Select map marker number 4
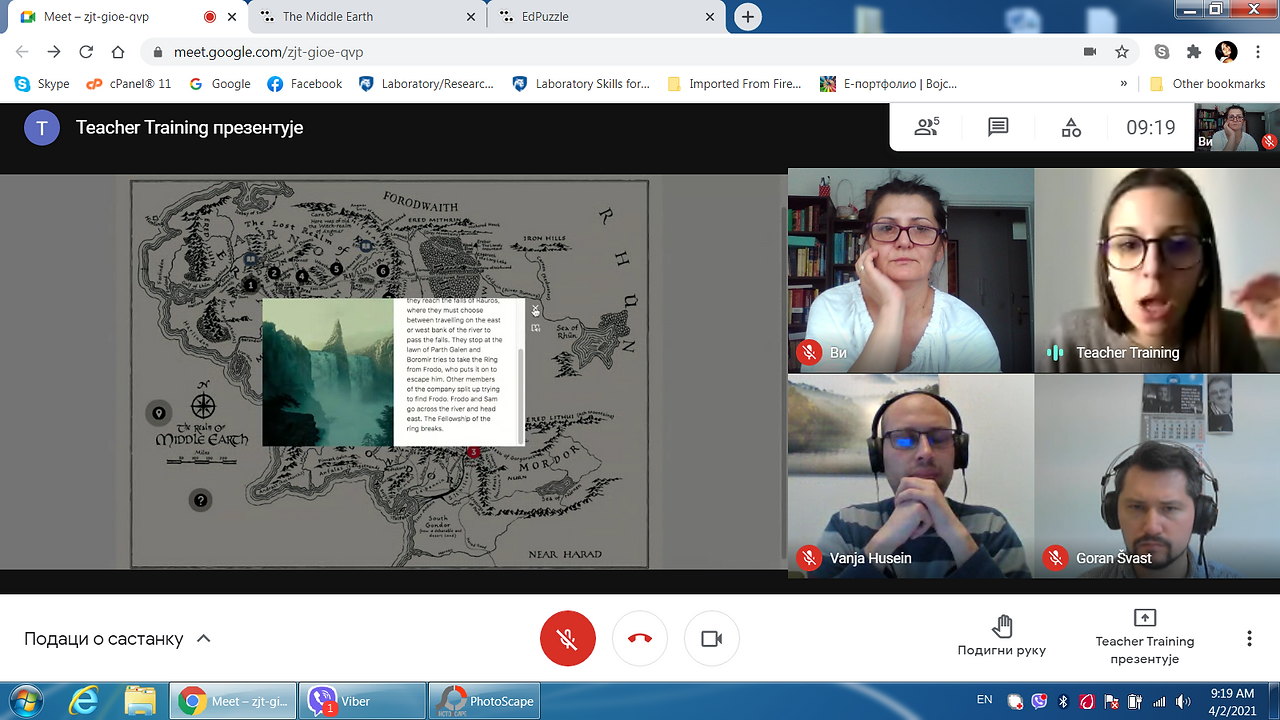Image resolution: width=1280 pixels, height=720 pixels. click(303, 276)
